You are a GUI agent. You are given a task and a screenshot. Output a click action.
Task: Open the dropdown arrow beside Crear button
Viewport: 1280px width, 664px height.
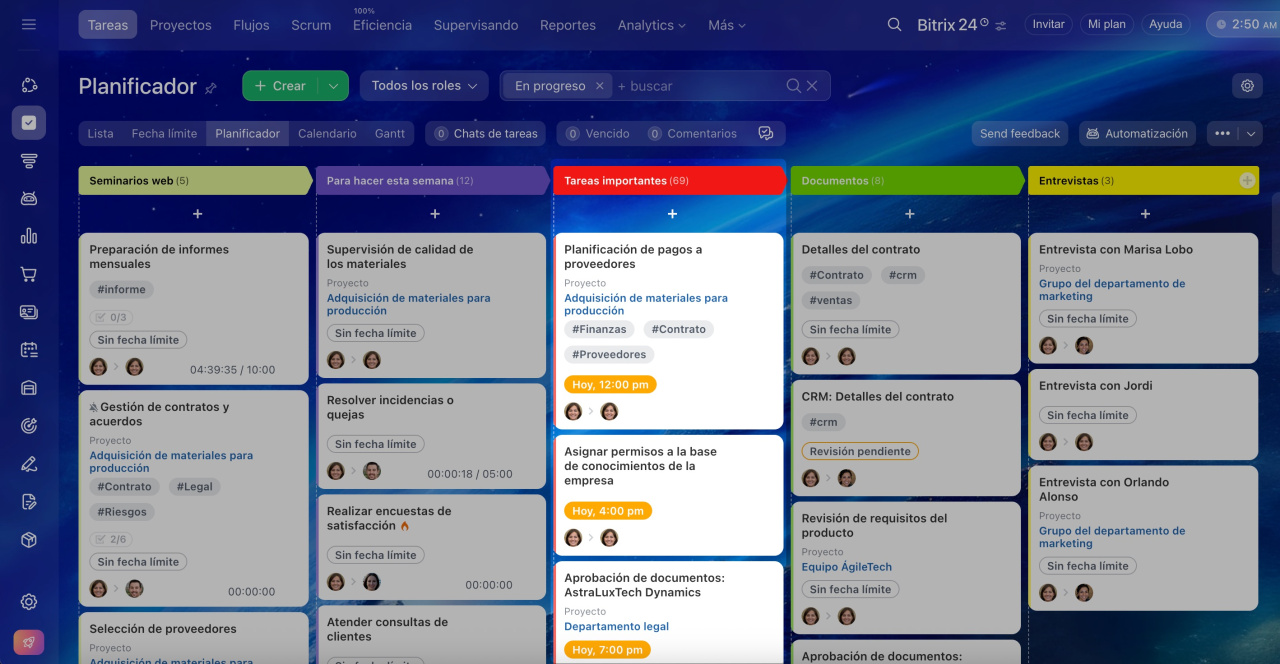(333, 86)
